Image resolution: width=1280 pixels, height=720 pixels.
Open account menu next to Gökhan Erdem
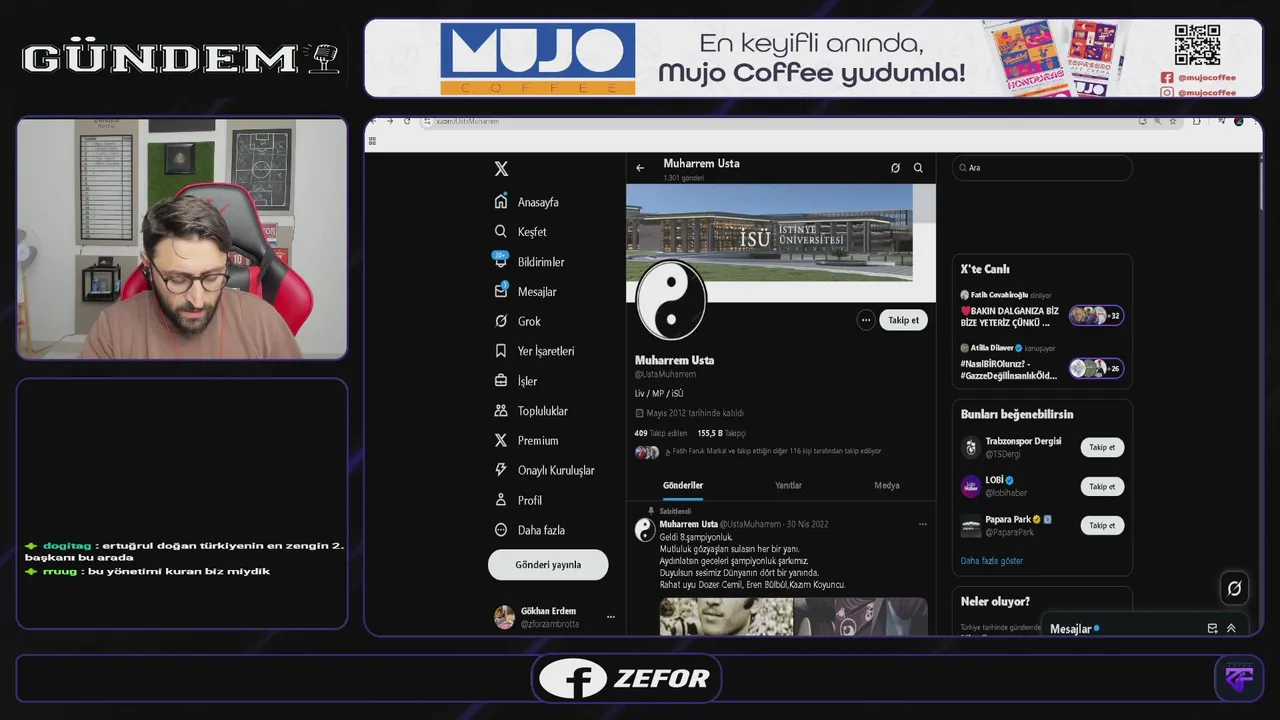coord(610,617)
